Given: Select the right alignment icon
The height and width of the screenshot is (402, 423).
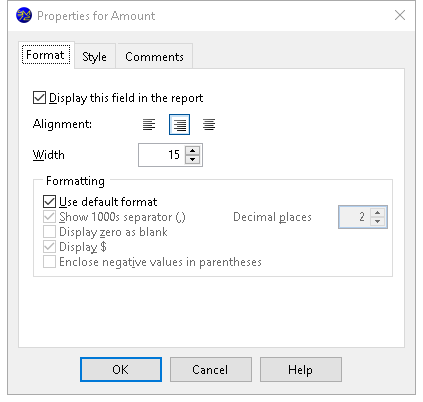Looking at the screenshot, I should (x=179, y=125).
